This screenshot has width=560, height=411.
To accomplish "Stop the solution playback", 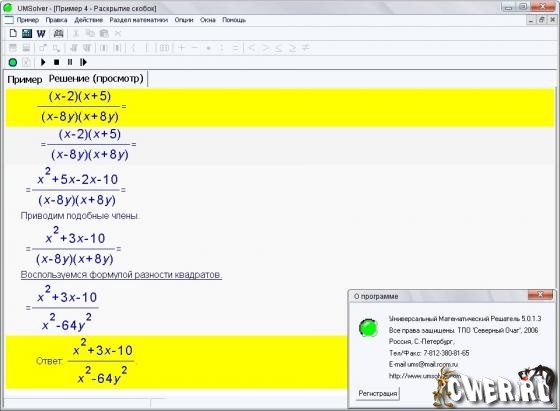I will coord(56,62).
